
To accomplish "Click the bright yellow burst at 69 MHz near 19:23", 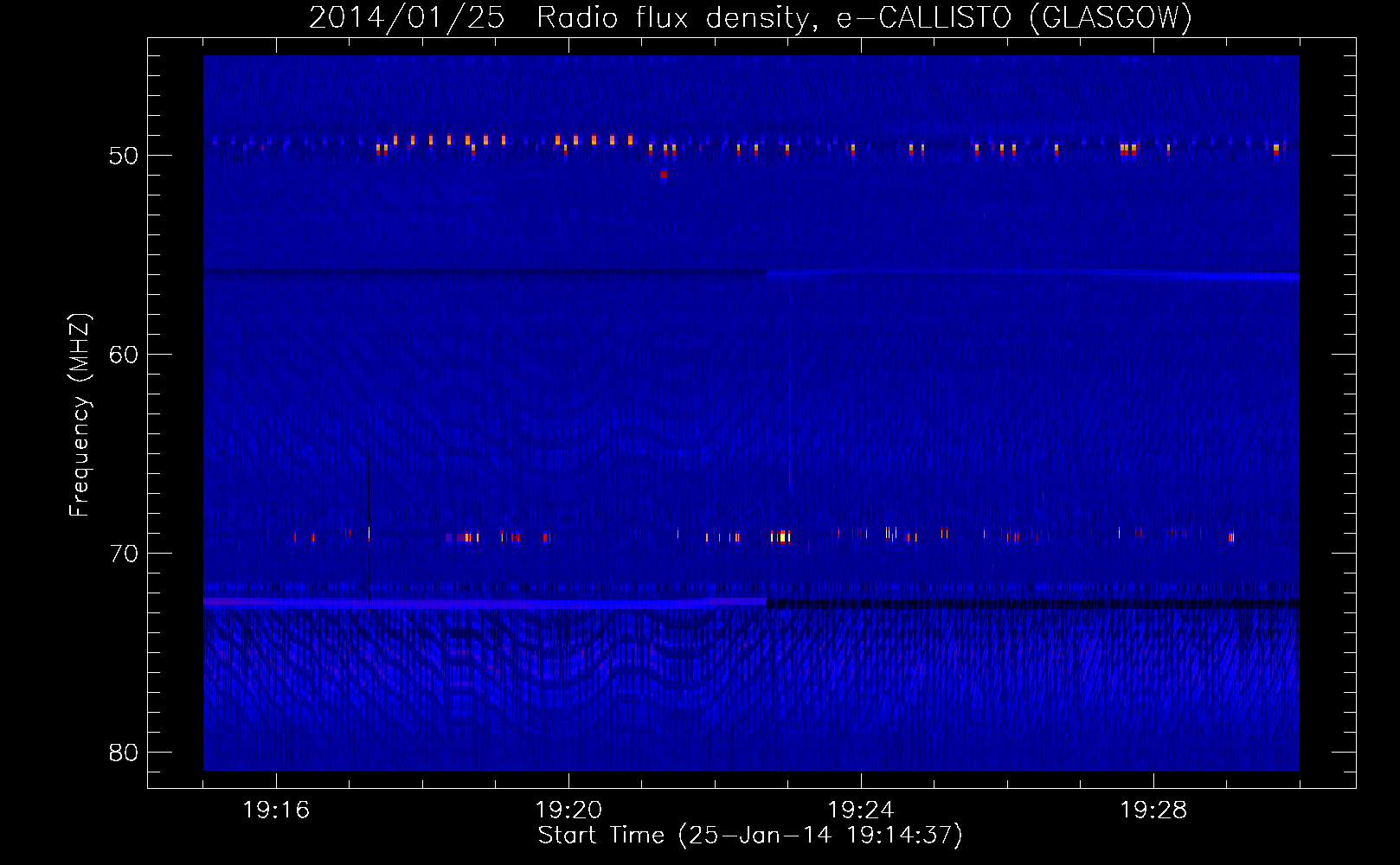I will (782, 537).
